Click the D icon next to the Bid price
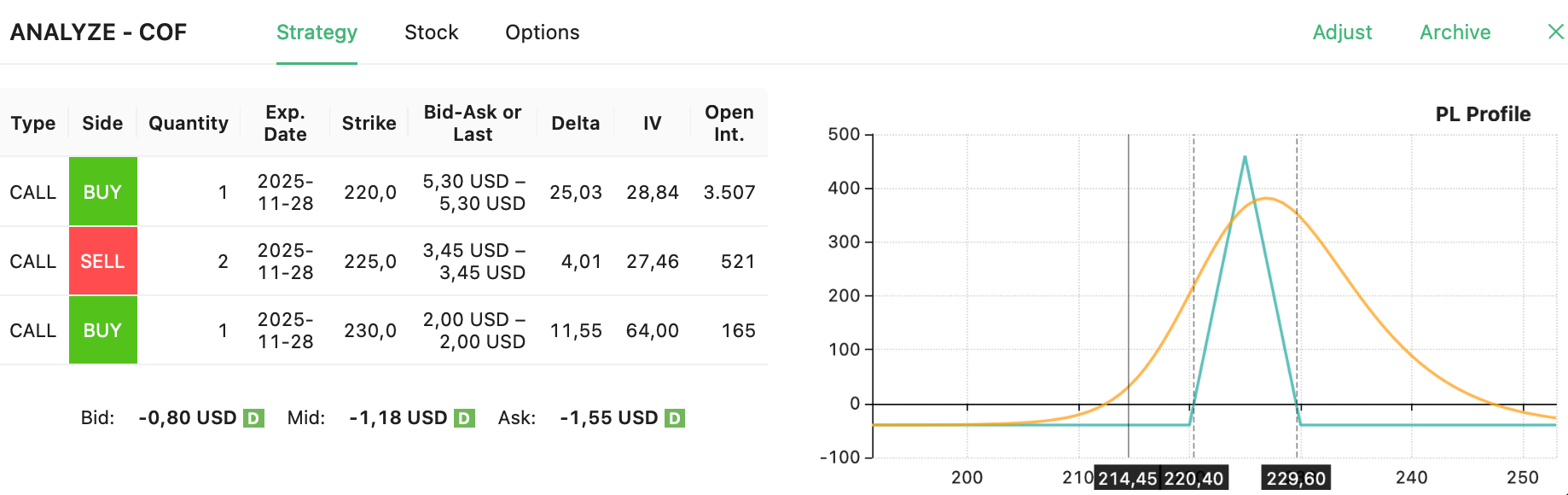The height and width of the screenshot is (495, 1568). pos(253,417)
